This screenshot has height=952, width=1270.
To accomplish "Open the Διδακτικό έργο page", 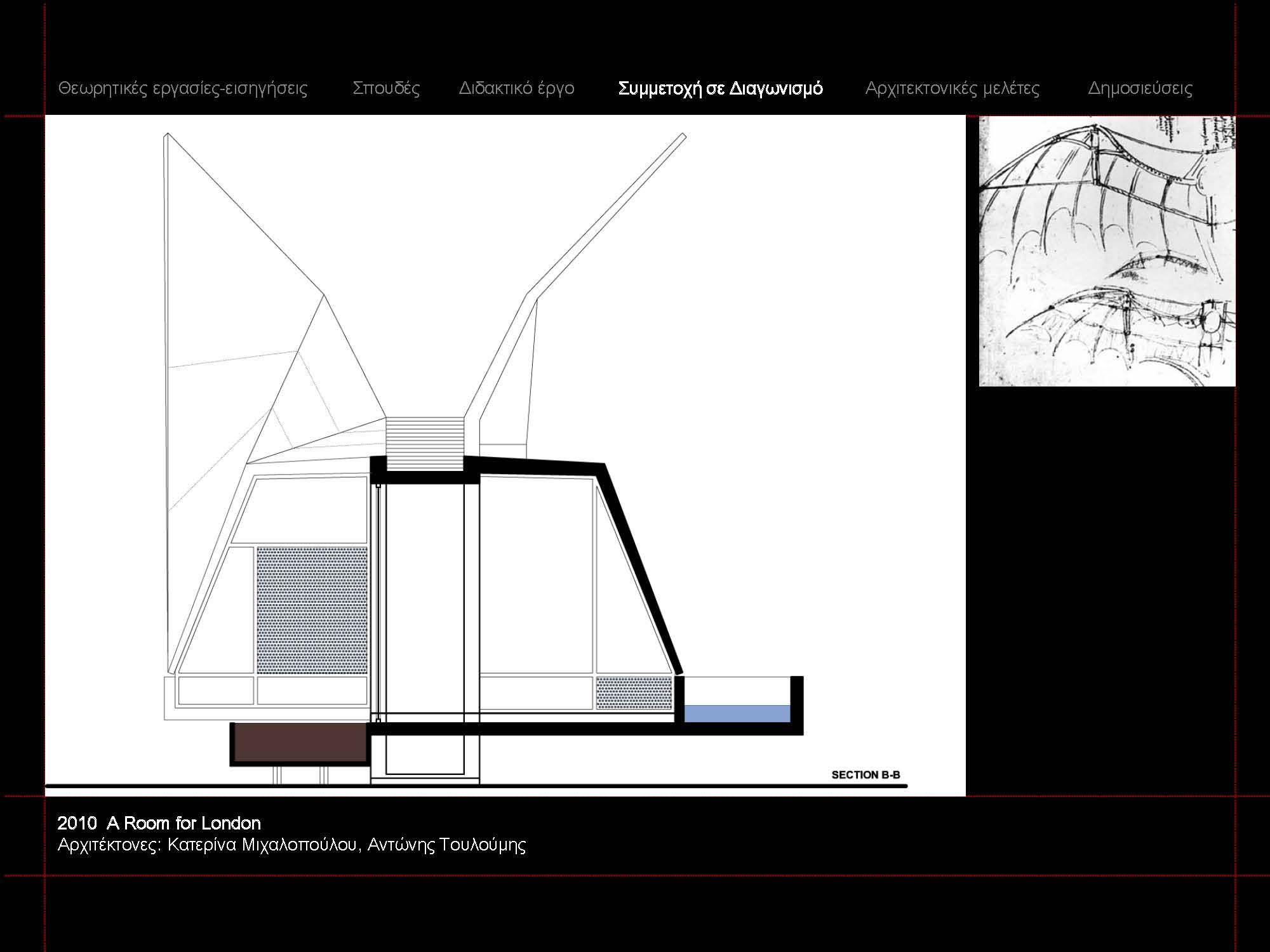I will (516, 88).
